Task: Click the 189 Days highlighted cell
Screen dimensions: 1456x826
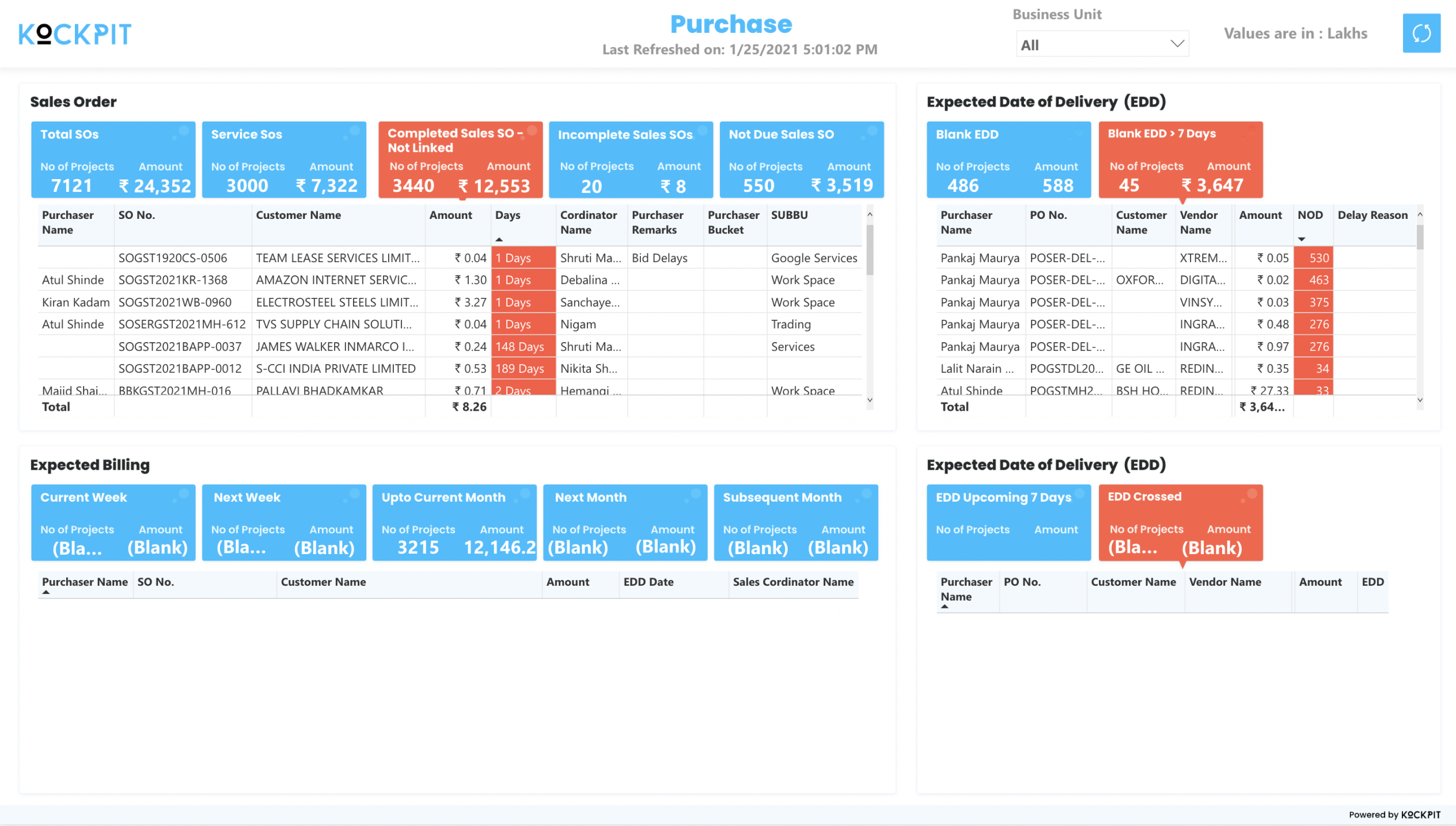Action: [524, 369]
